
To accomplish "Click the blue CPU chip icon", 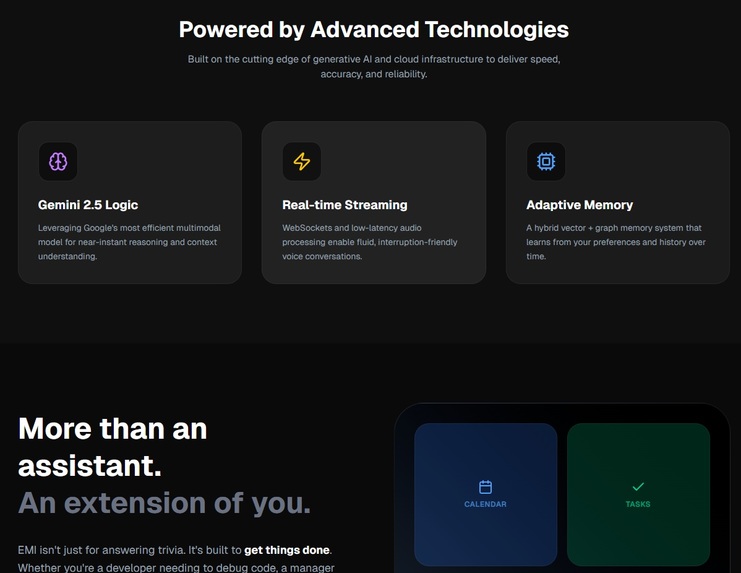I will coord(546,162).
